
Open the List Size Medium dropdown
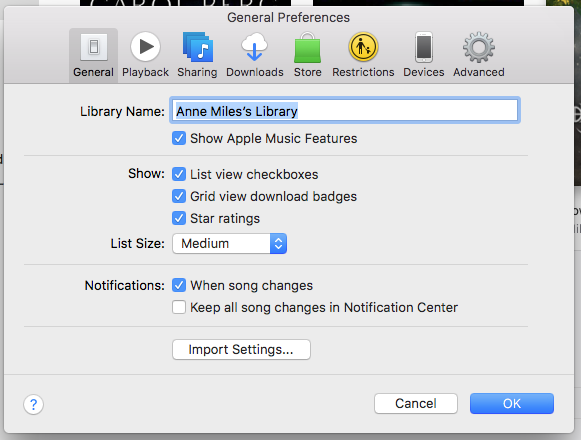pos(229,244)
